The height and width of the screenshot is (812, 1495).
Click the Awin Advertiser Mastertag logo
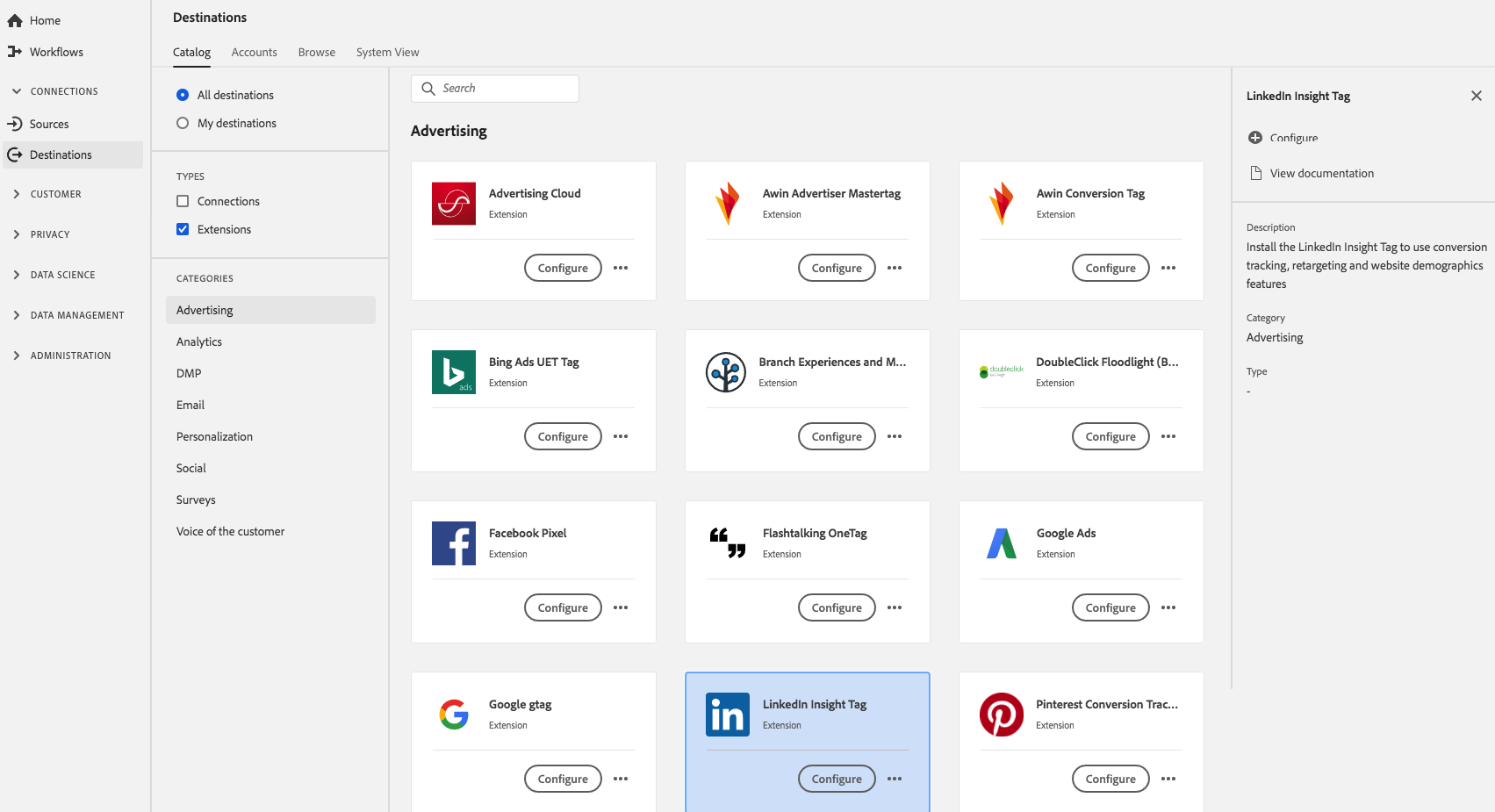point(728,204)
